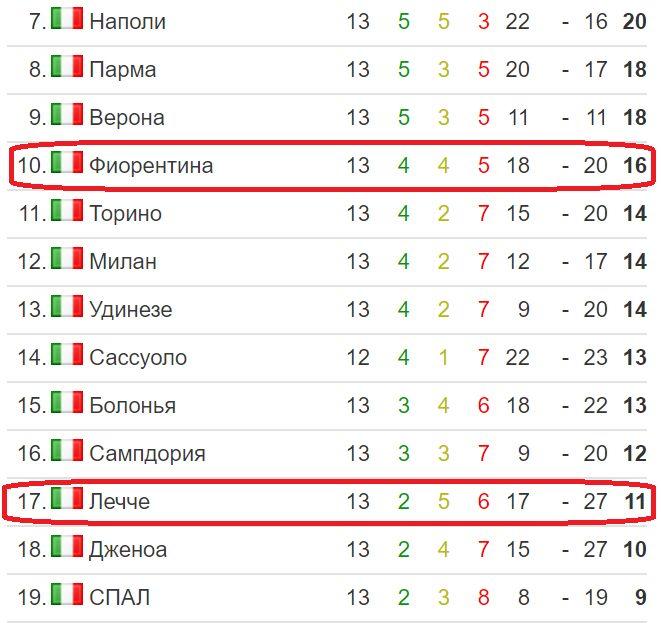The height and width of the screenshot is (623, 661).
Task: Open the Наполи team page
Action: pyautogui.click(x=127, y=21)
